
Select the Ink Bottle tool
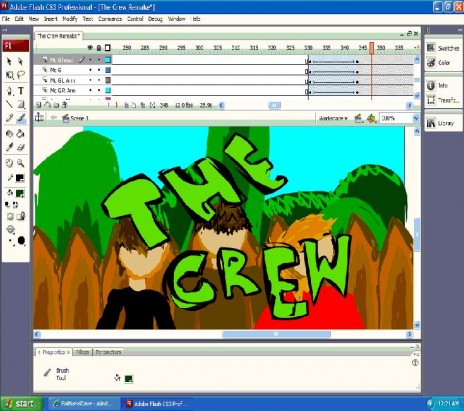9,133
